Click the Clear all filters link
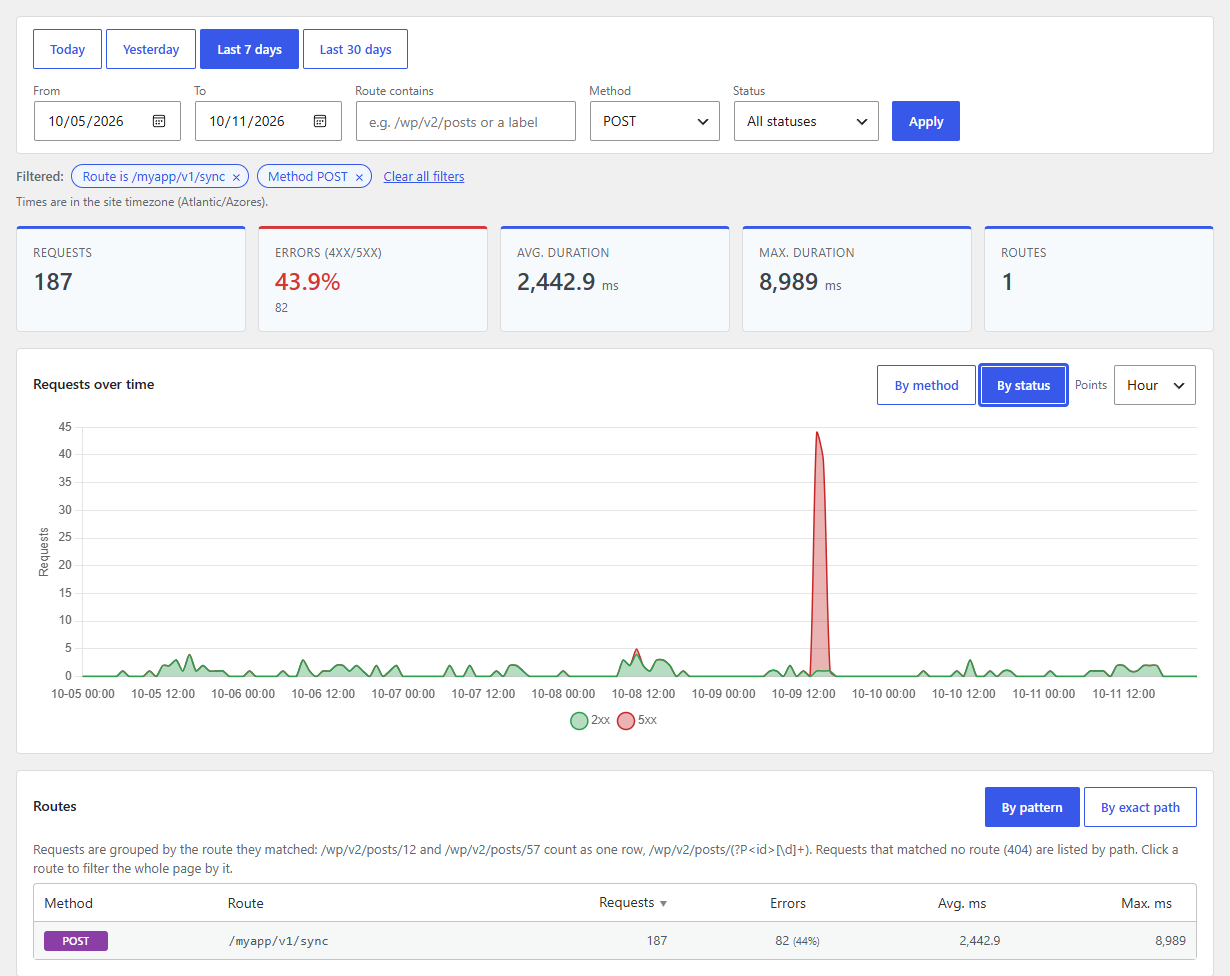Image resolution: width=1230 pixels, height=976 pixels. (x=424, y=176)
